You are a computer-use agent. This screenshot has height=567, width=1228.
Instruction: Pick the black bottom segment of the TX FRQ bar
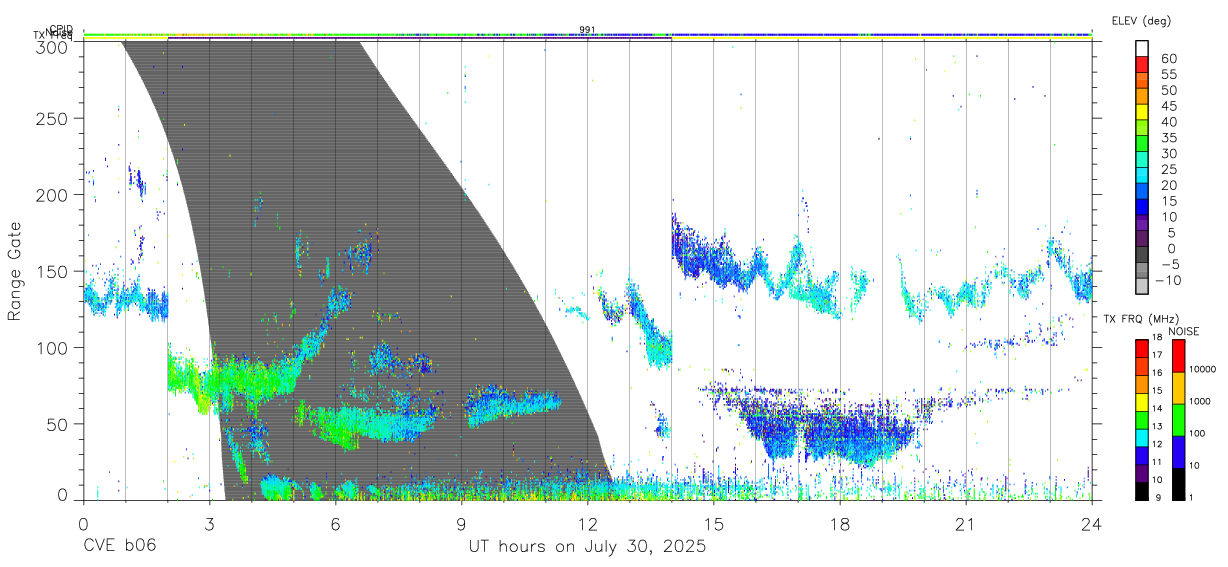click(1142, 490)
